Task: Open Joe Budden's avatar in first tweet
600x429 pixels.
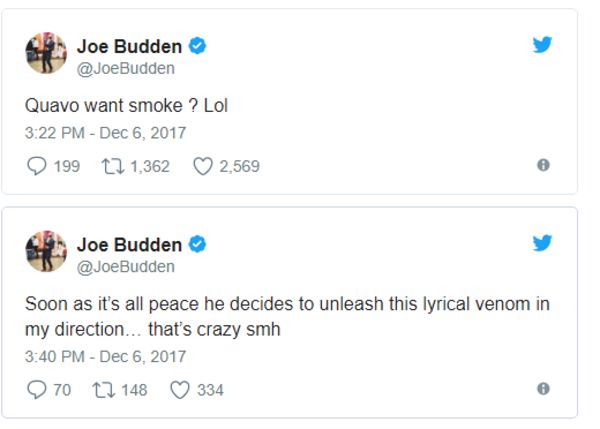Action: [46, 53]
